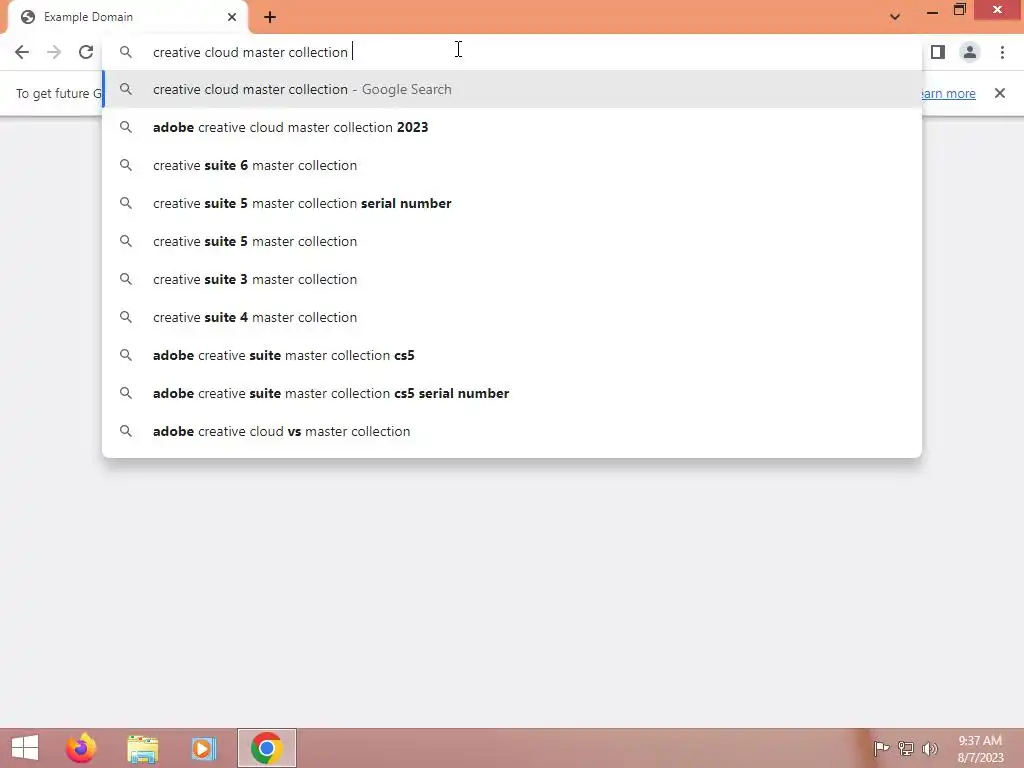Reload the current page
The width and height of the screenshot is (1024, 768).
coord(86,52)
